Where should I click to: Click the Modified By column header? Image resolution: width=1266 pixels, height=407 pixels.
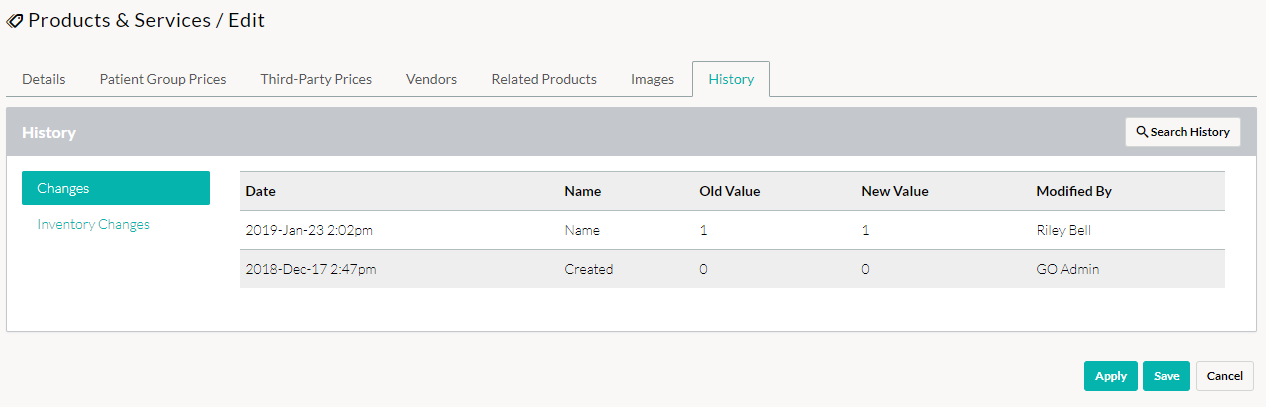pos(1074,191)
